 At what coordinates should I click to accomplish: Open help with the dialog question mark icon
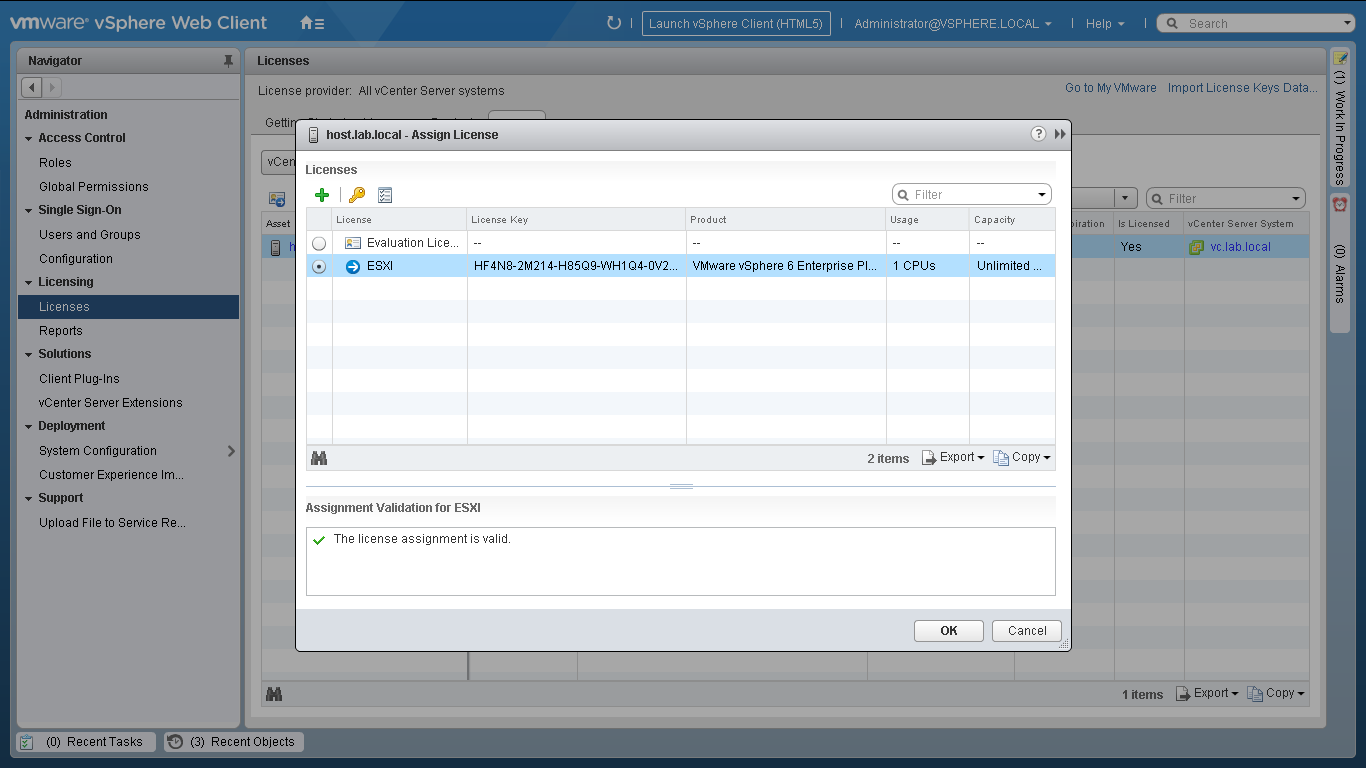(x=1038, y=134)
